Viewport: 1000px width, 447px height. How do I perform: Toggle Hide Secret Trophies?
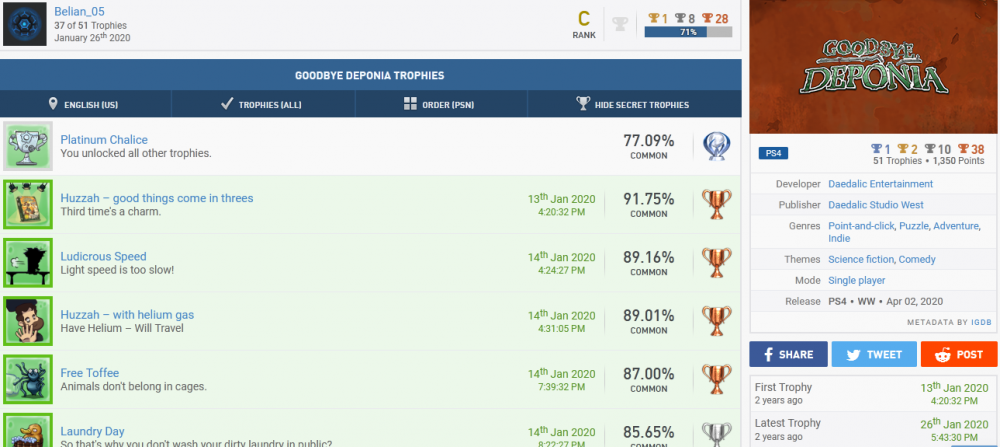635,105
